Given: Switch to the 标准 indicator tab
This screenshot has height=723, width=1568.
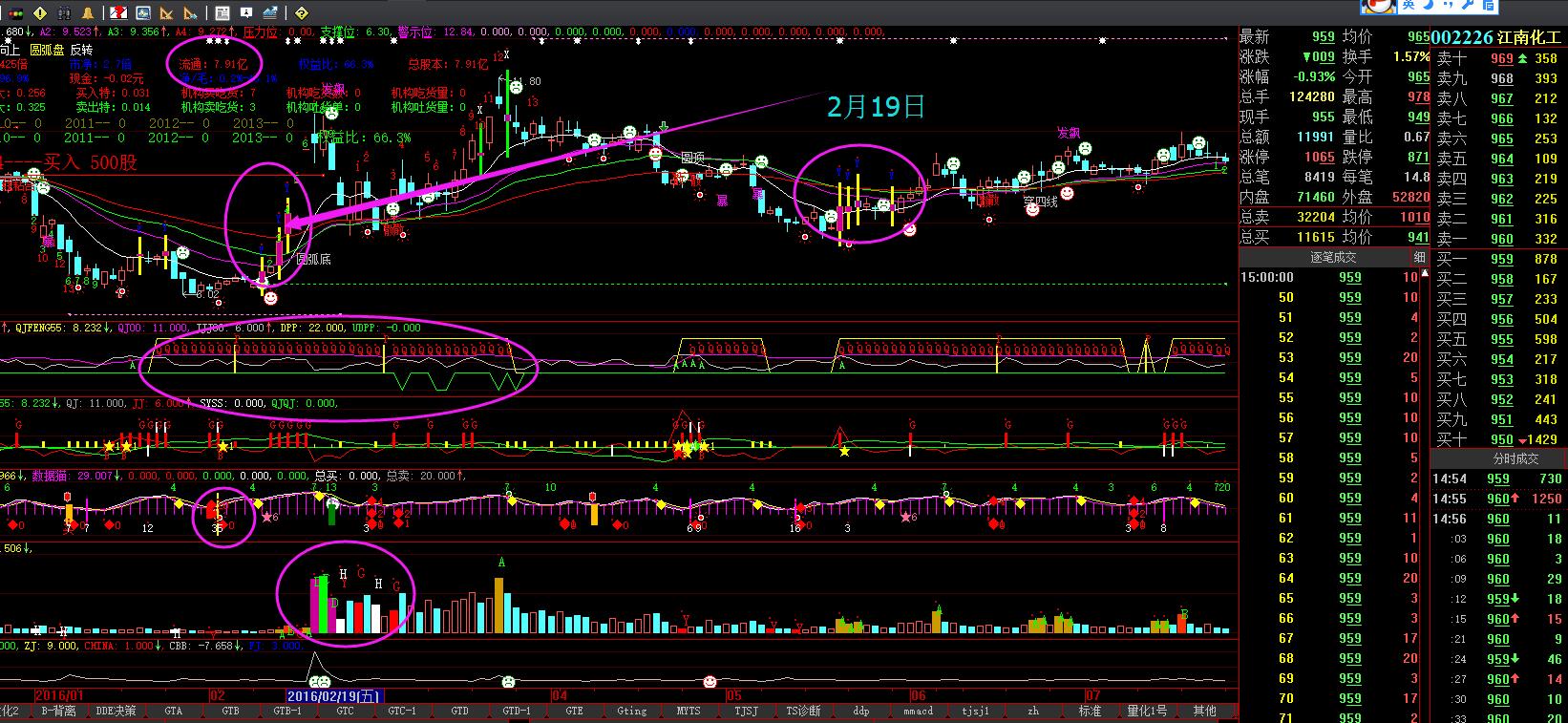Looking at the screenshot, I should click(1090, 711).
